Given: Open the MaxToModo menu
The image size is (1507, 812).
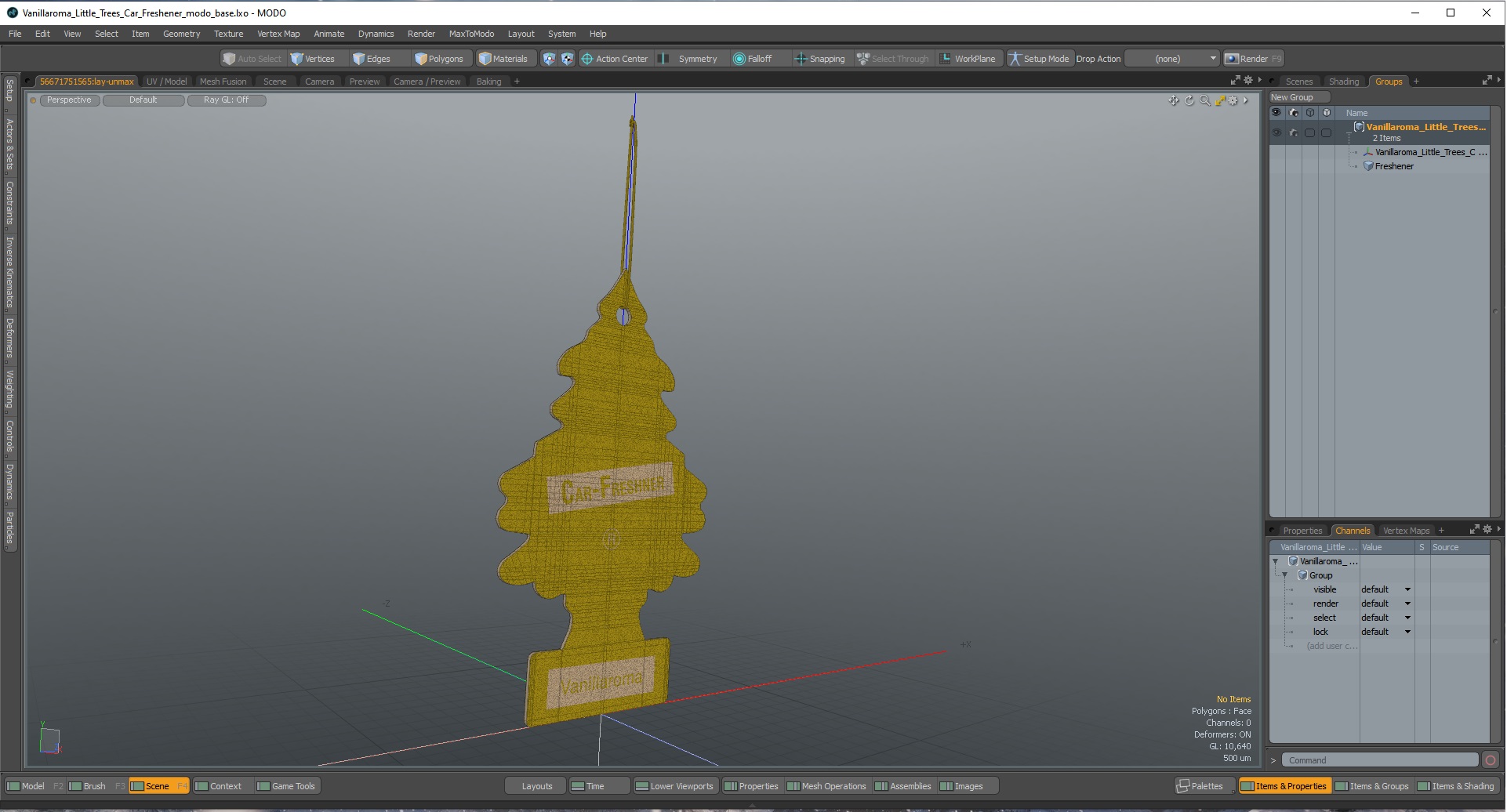Looking at the screenshot, I should [x=471, y=34].
